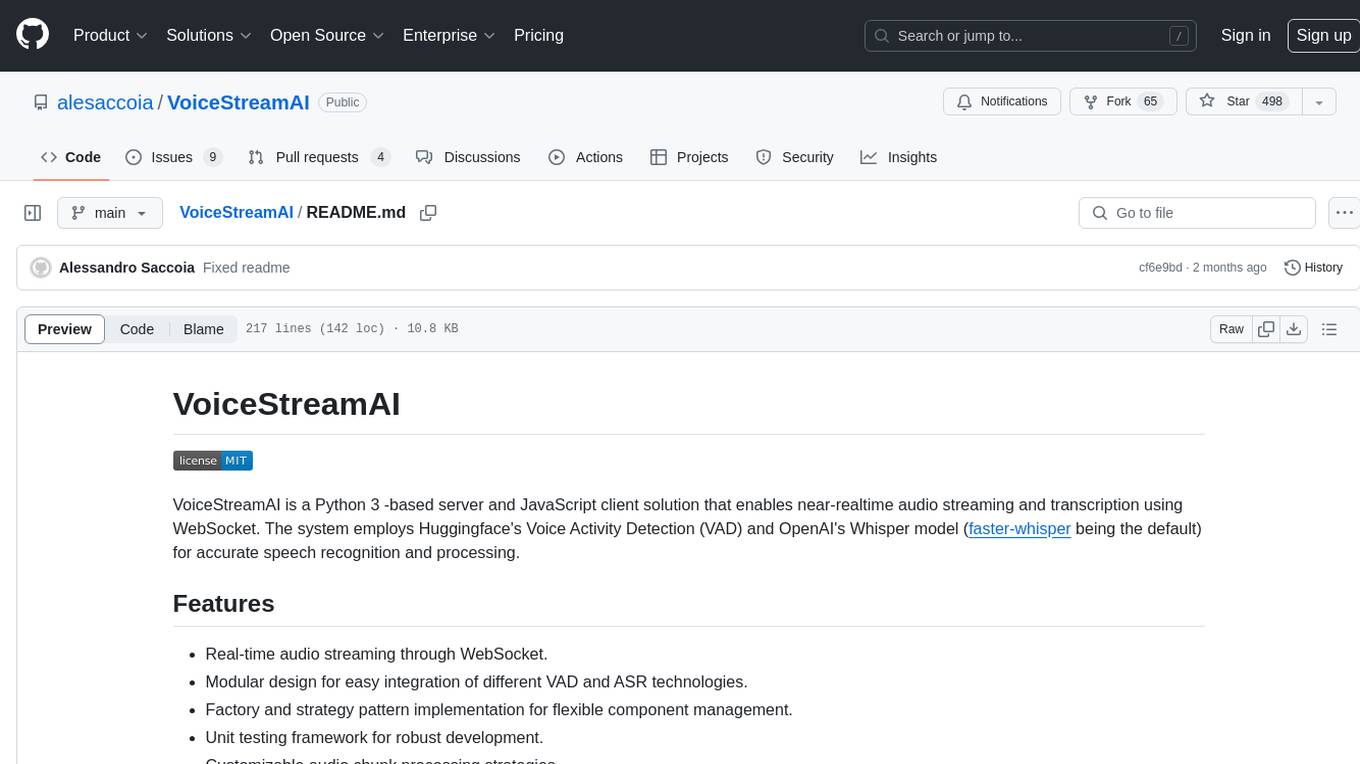Select the Code view toggle
1360x764 pixels.
tap(137, 329)
